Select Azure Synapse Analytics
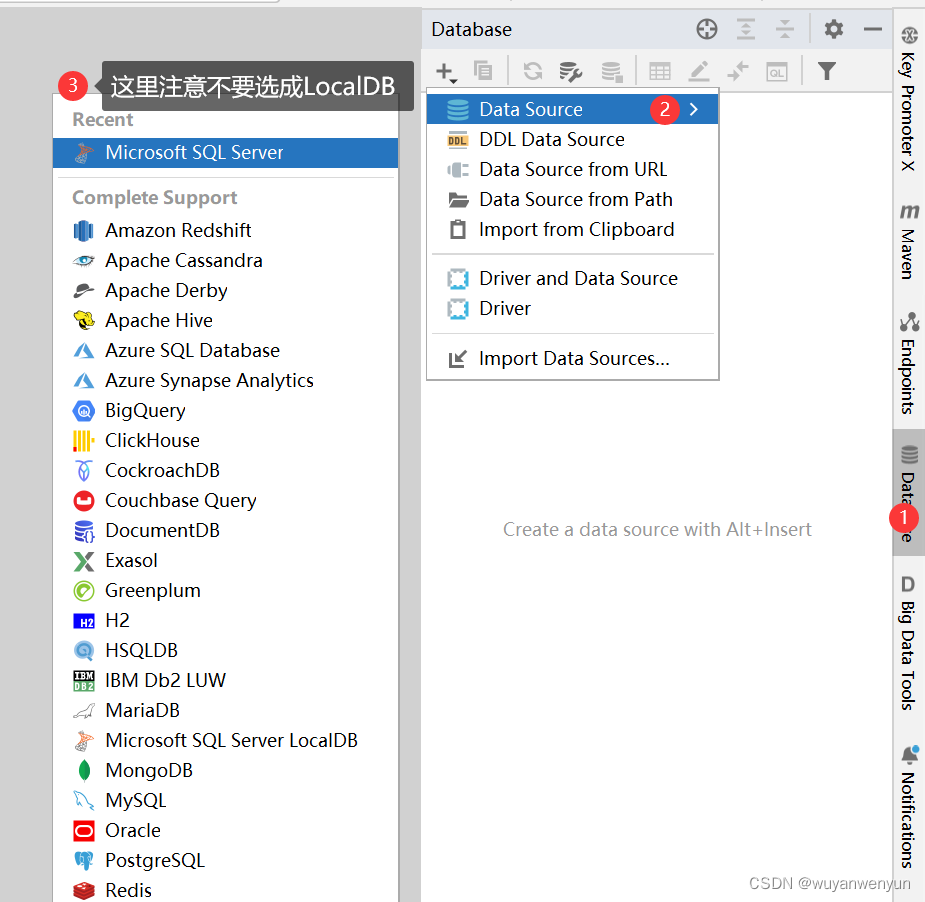Screen dimensions: 925x902 (225, 381)
